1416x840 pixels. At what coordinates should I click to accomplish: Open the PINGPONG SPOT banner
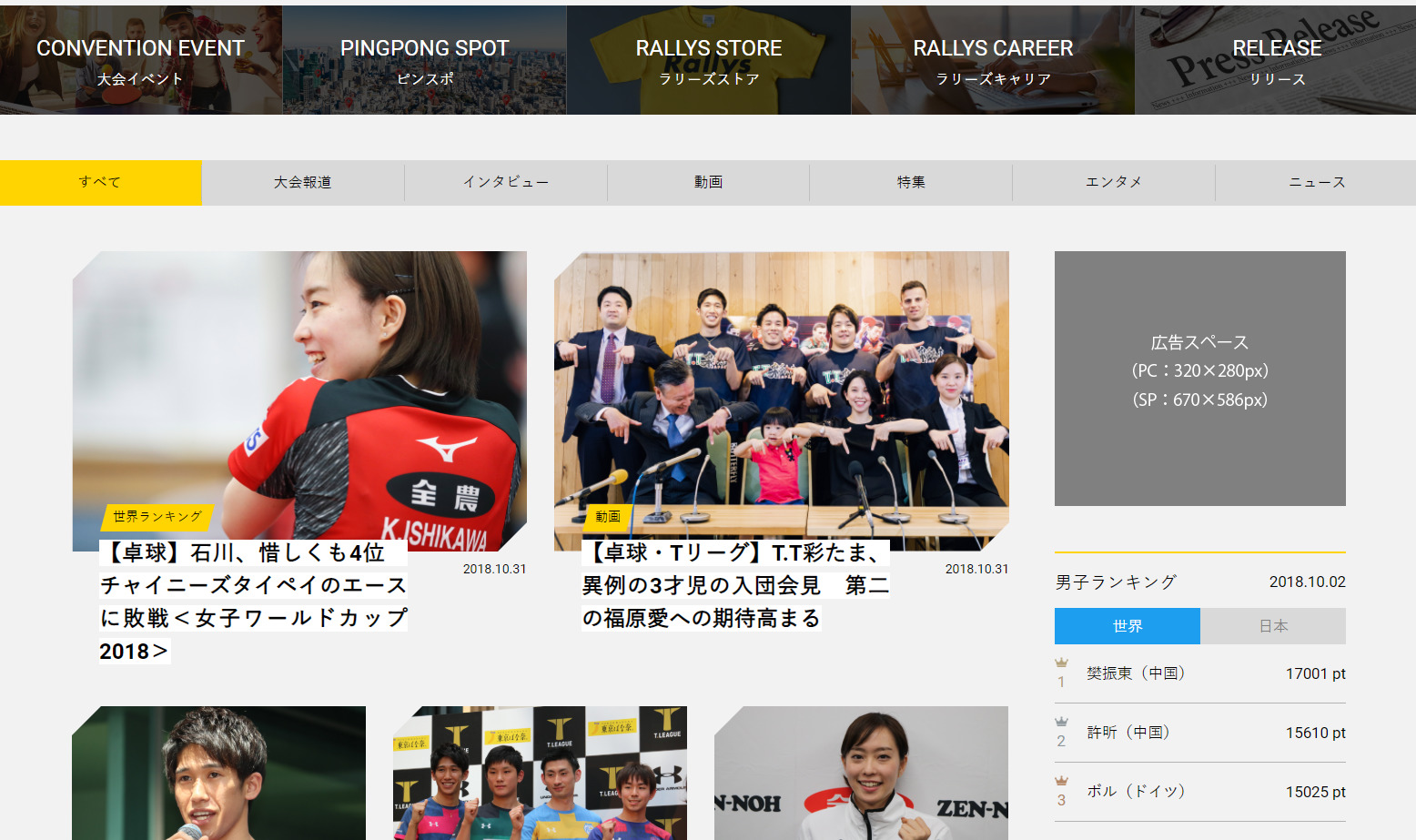point(424,60)
